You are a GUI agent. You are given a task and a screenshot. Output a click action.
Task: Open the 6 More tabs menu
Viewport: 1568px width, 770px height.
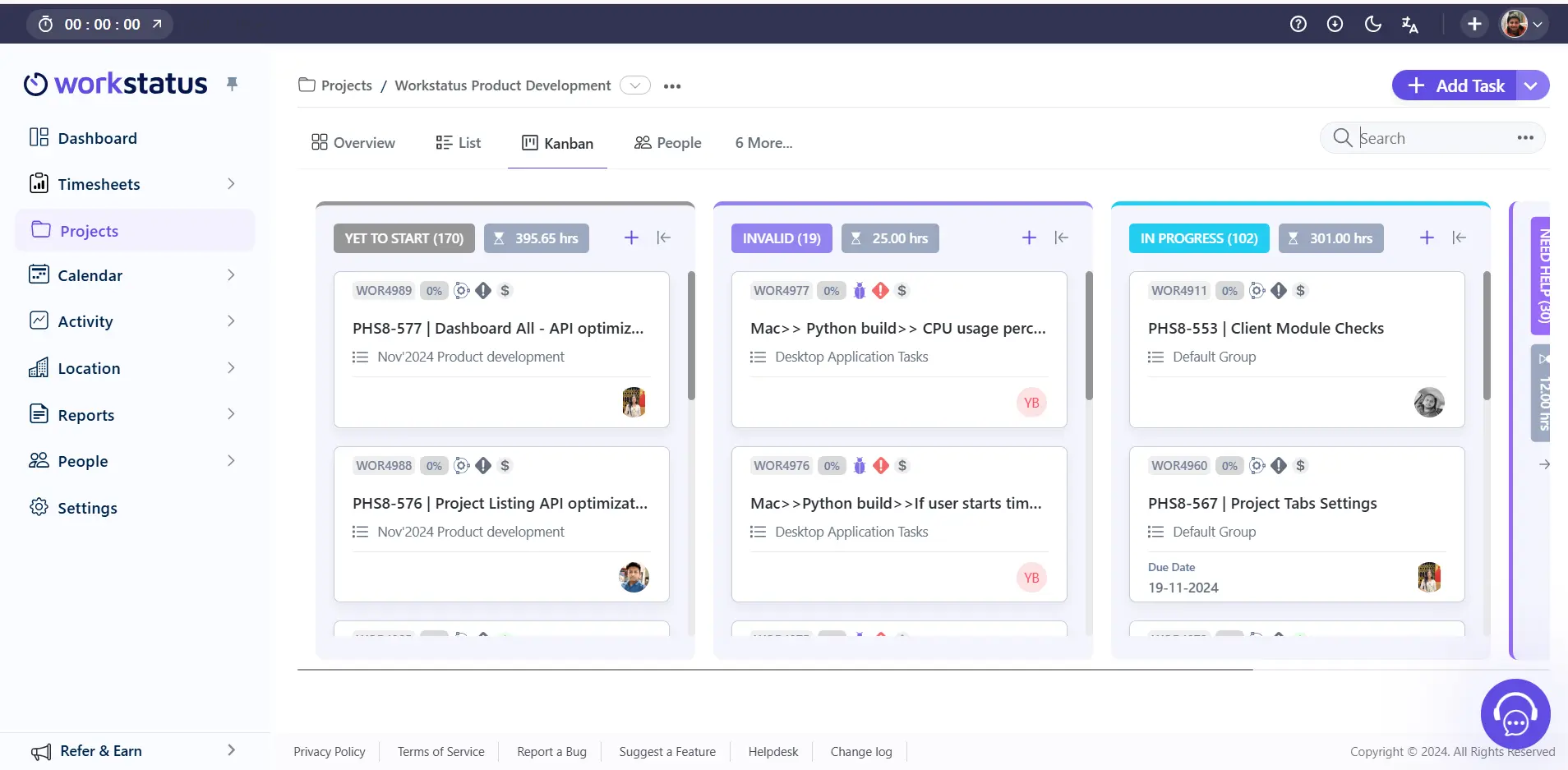[x=763, y=143]
